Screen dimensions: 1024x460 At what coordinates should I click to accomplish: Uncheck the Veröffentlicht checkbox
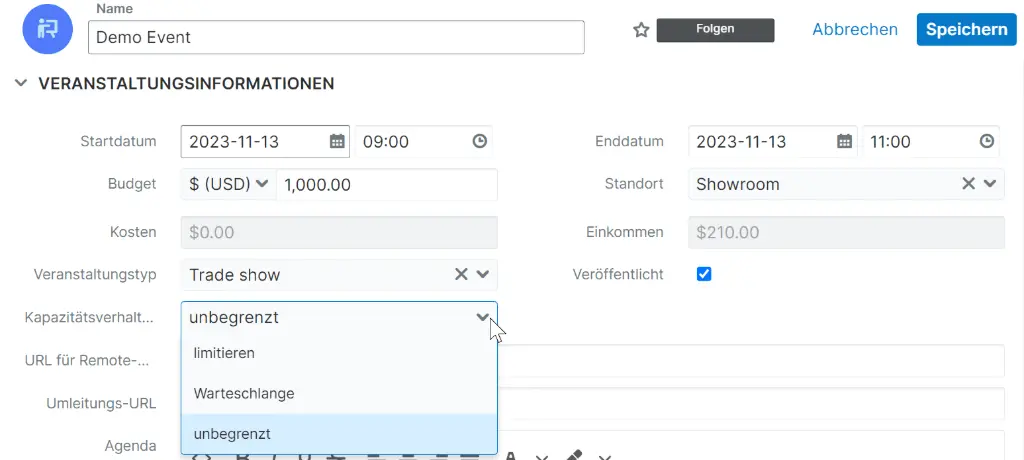click(704, 274)
